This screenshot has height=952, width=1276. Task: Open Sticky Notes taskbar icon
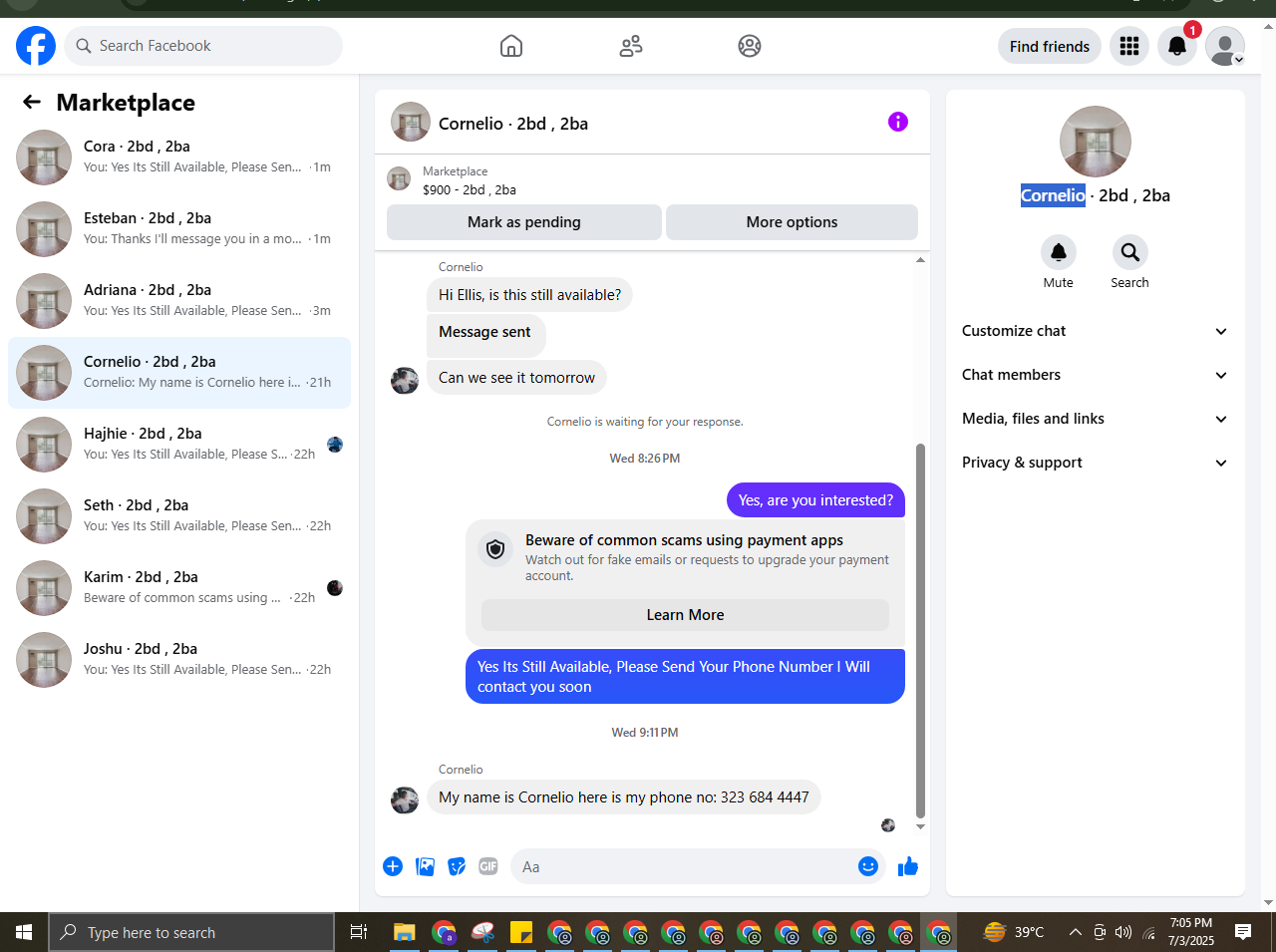(x=521, y=932)
